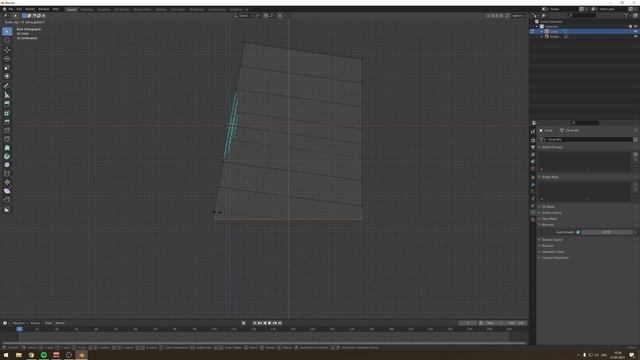Expand the Custom Properties panel

[555, 258]
